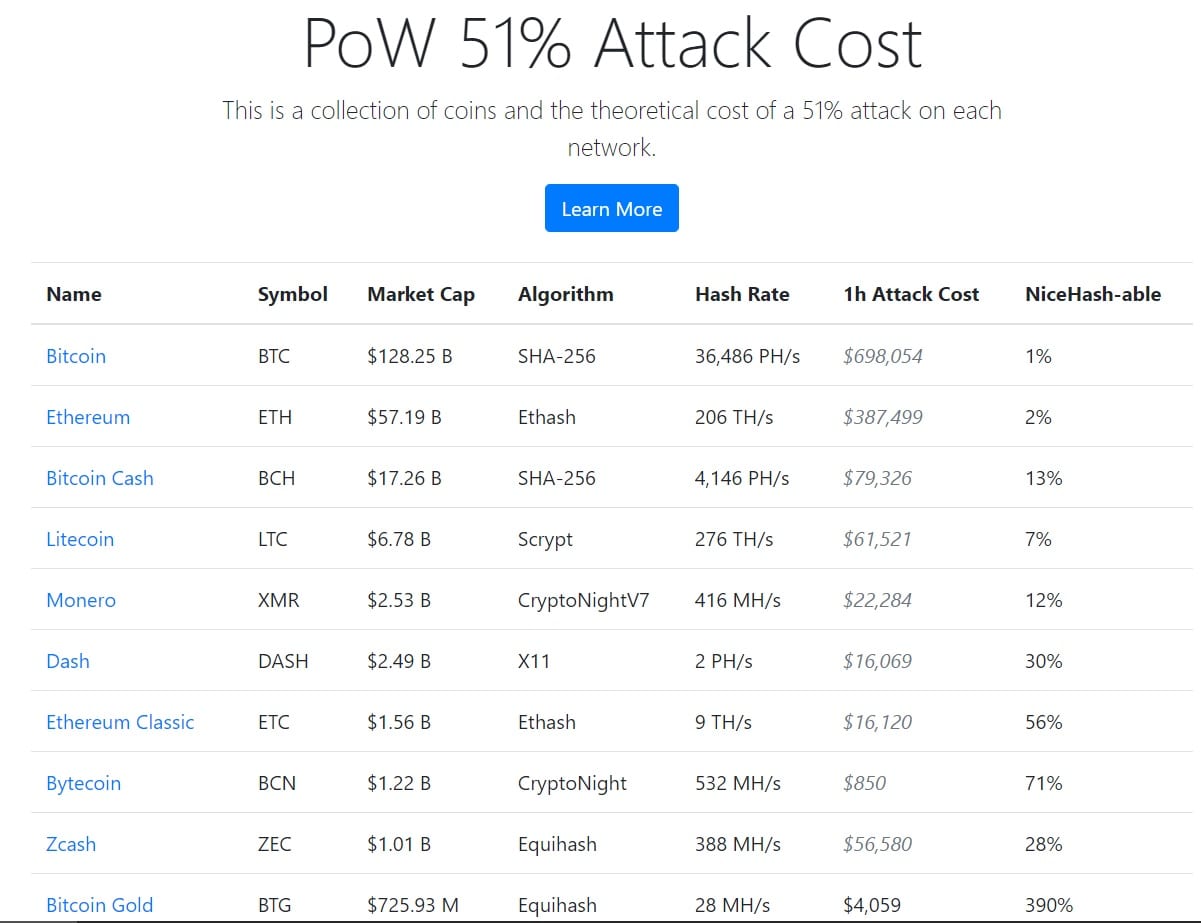Open the Bitcoin Gold link
The image size is (1201, 923).
coord(100,905)
